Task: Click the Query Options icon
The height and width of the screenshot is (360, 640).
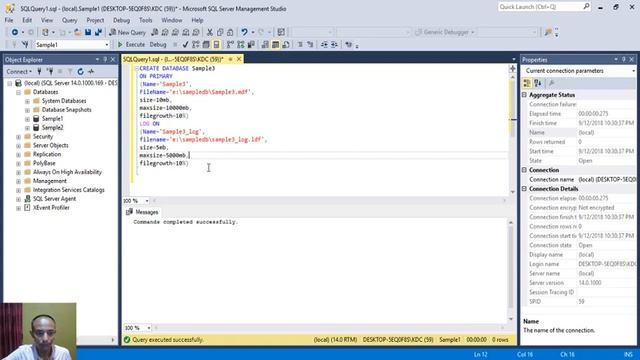Action: [206, 44]
